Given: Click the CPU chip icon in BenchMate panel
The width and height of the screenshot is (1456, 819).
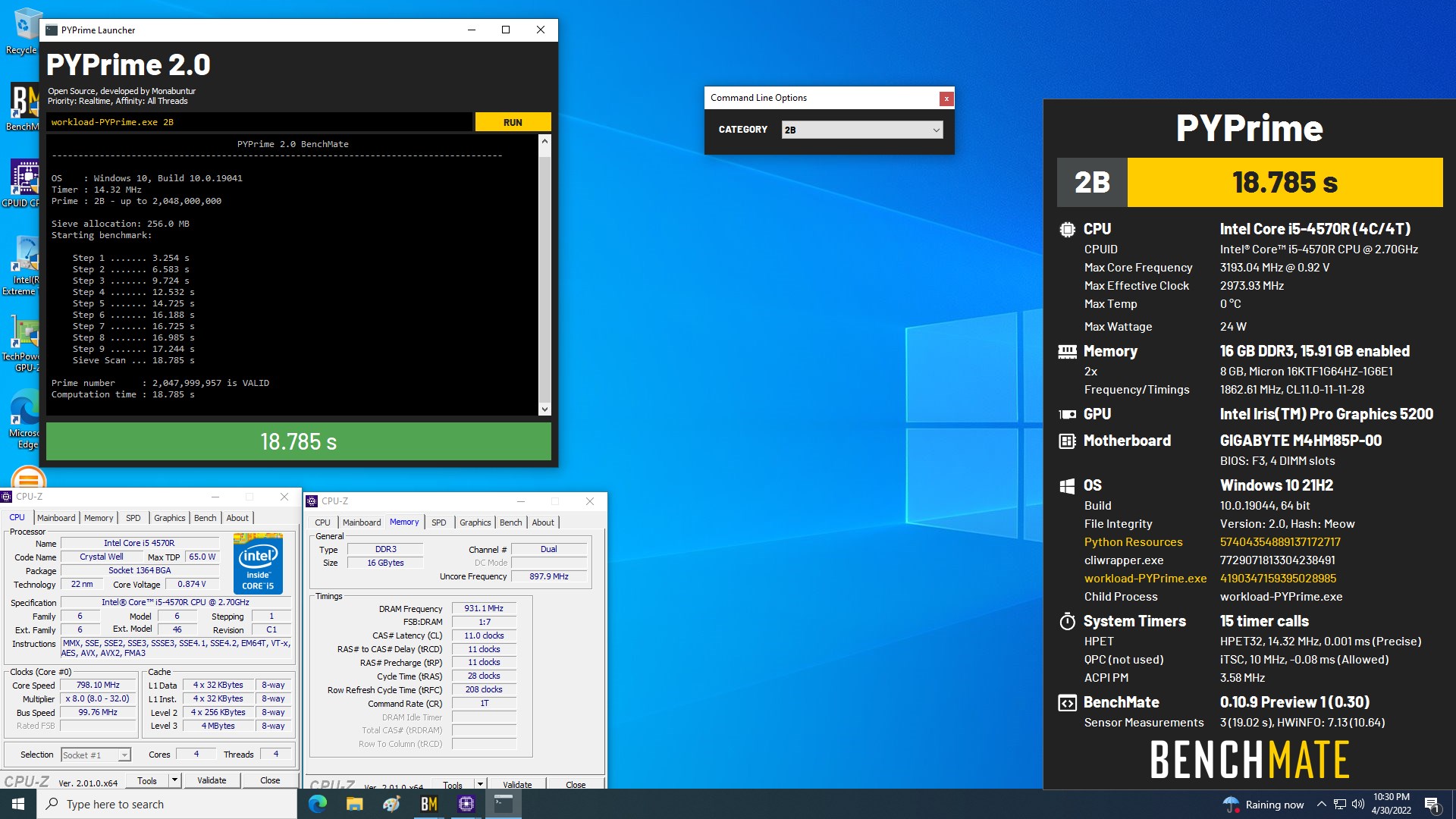Looking at the screenshot, I should (x=1067, y=229).
